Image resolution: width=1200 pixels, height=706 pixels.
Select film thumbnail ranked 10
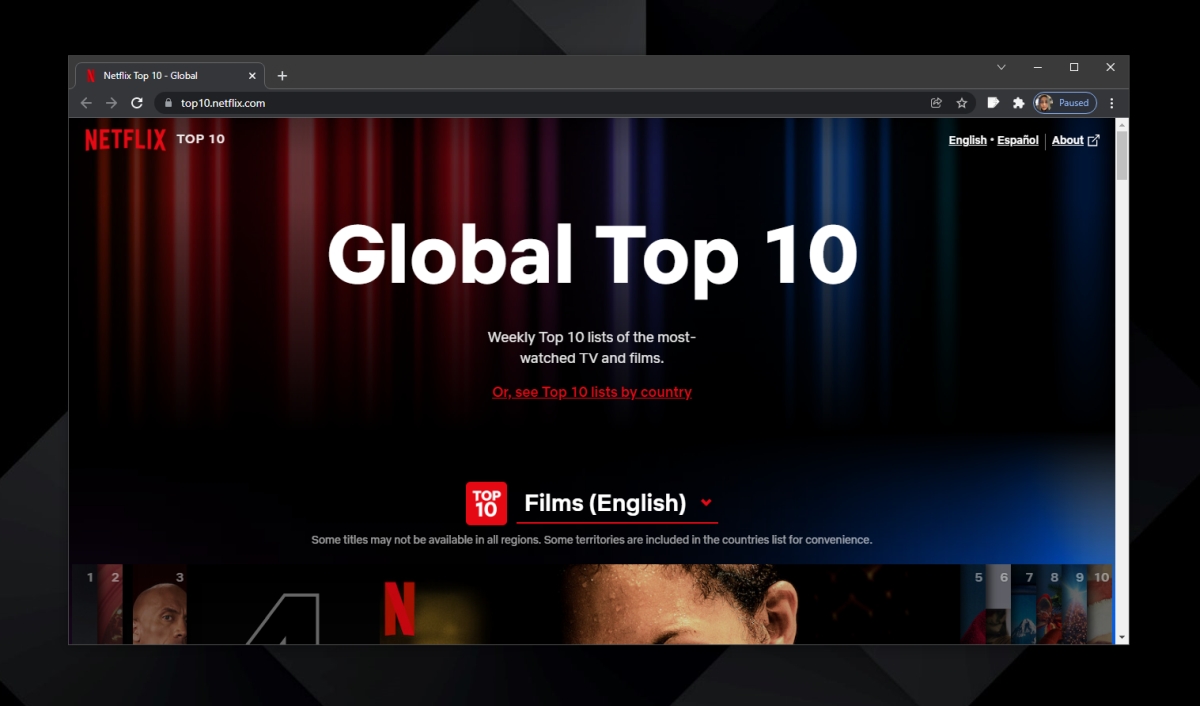(x=1099, y=604)
